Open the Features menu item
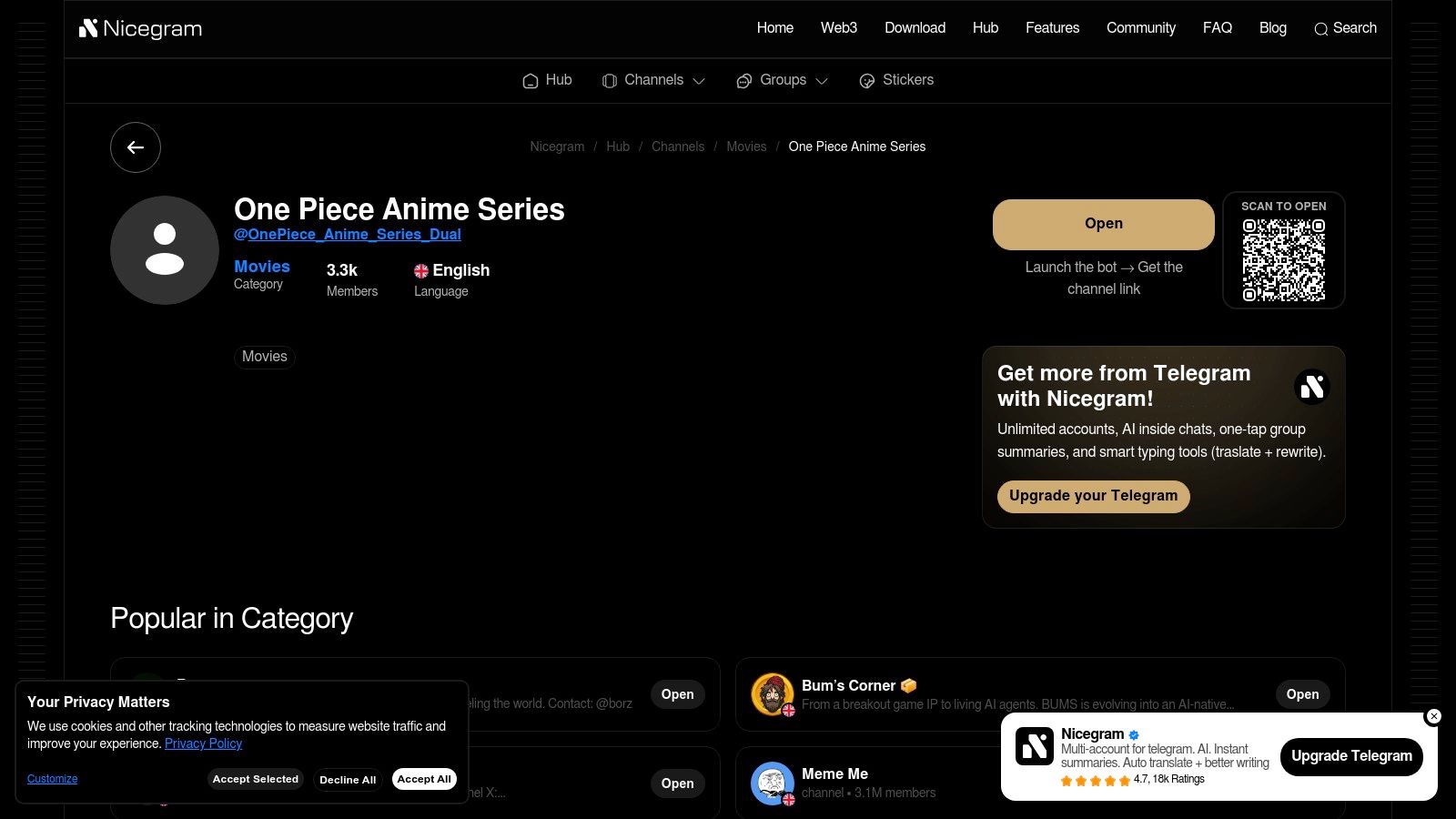This screenshot has height=819, width=1456. (1052, 28)
